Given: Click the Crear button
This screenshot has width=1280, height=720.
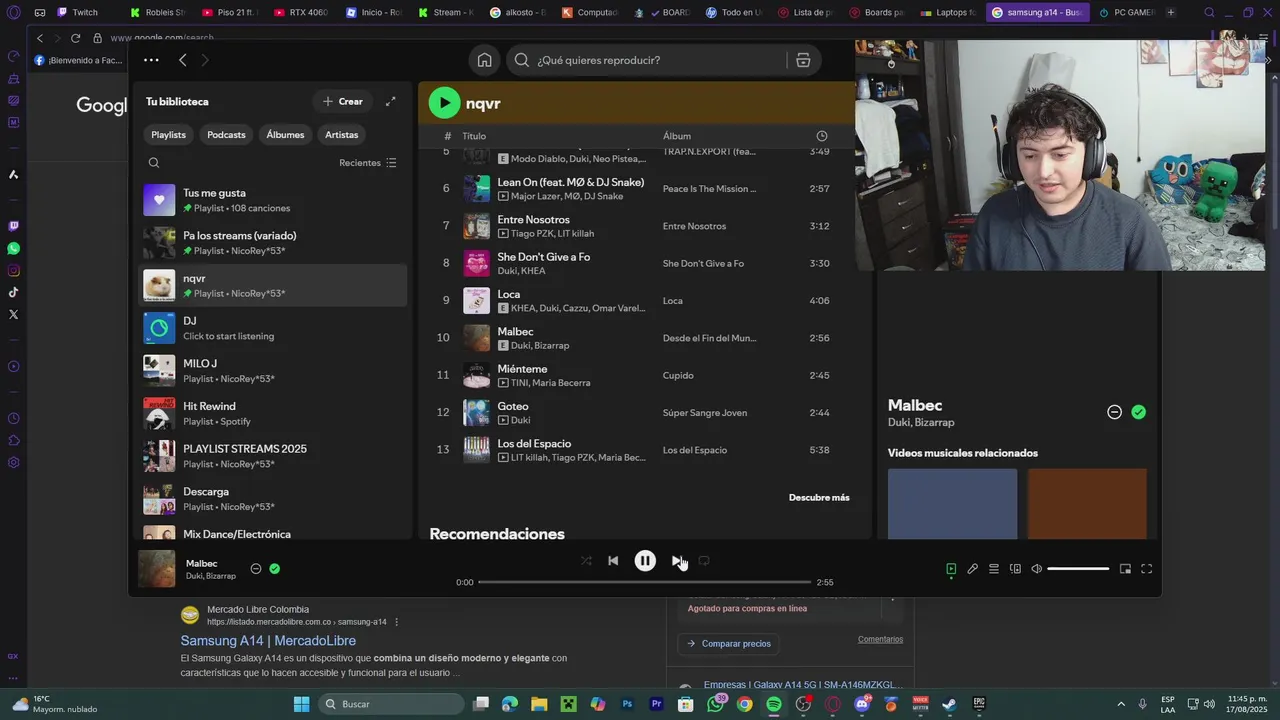Looking at the screenshot, I should coord(343,101).
